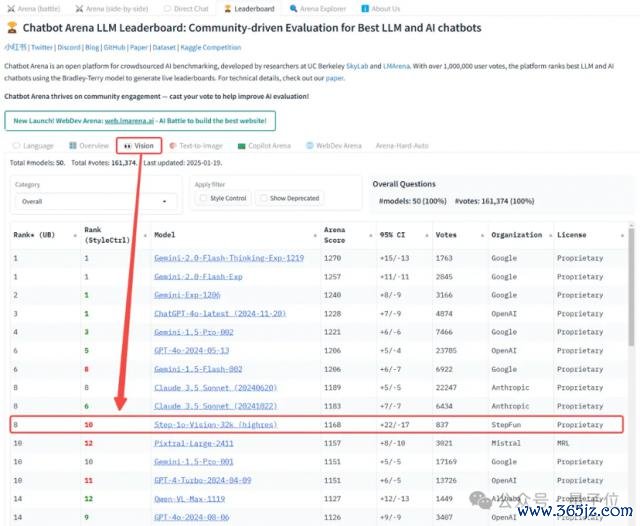Select the StepFun organization cell
This screenshot has height=526, width=640.
pos(506,425)
